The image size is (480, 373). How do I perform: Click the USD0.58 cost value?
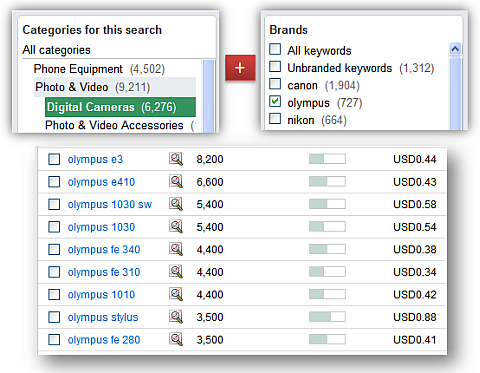415,204
